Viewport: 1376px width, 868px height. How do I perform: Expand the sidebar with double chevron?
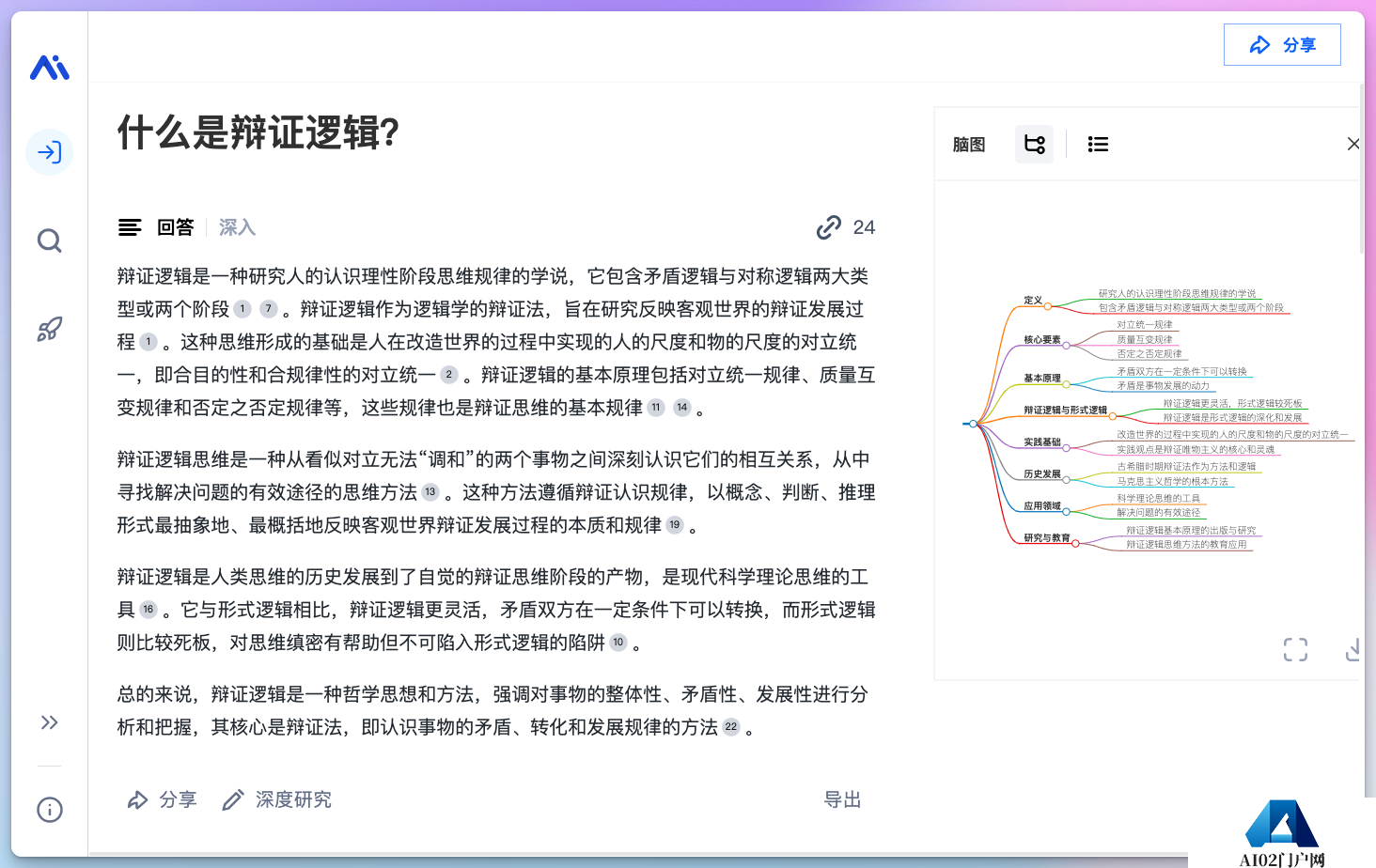tap(49, 722)
